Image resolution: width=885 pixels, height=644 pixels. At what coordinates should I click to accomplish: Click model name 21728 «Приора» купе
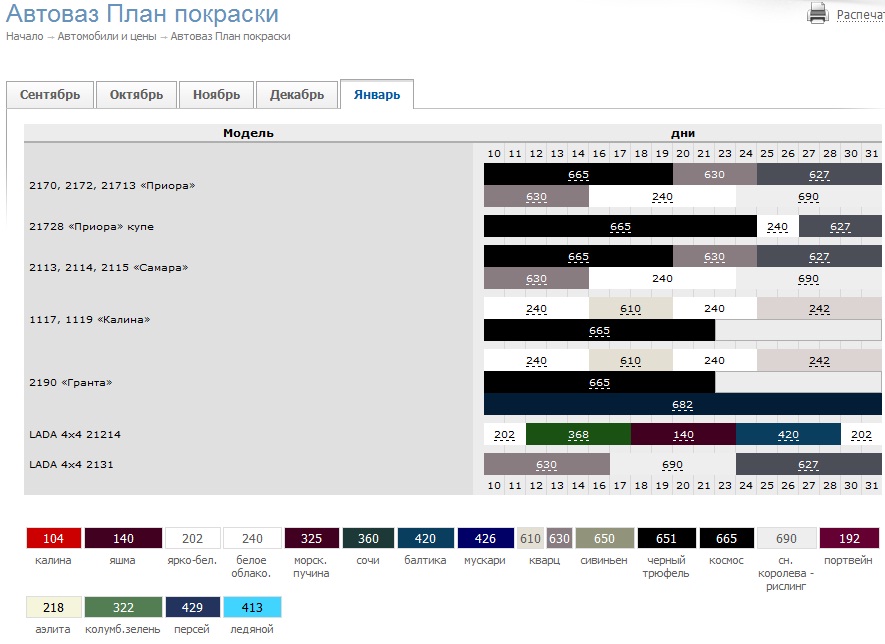pyautogui.click(x=91, y=226)
